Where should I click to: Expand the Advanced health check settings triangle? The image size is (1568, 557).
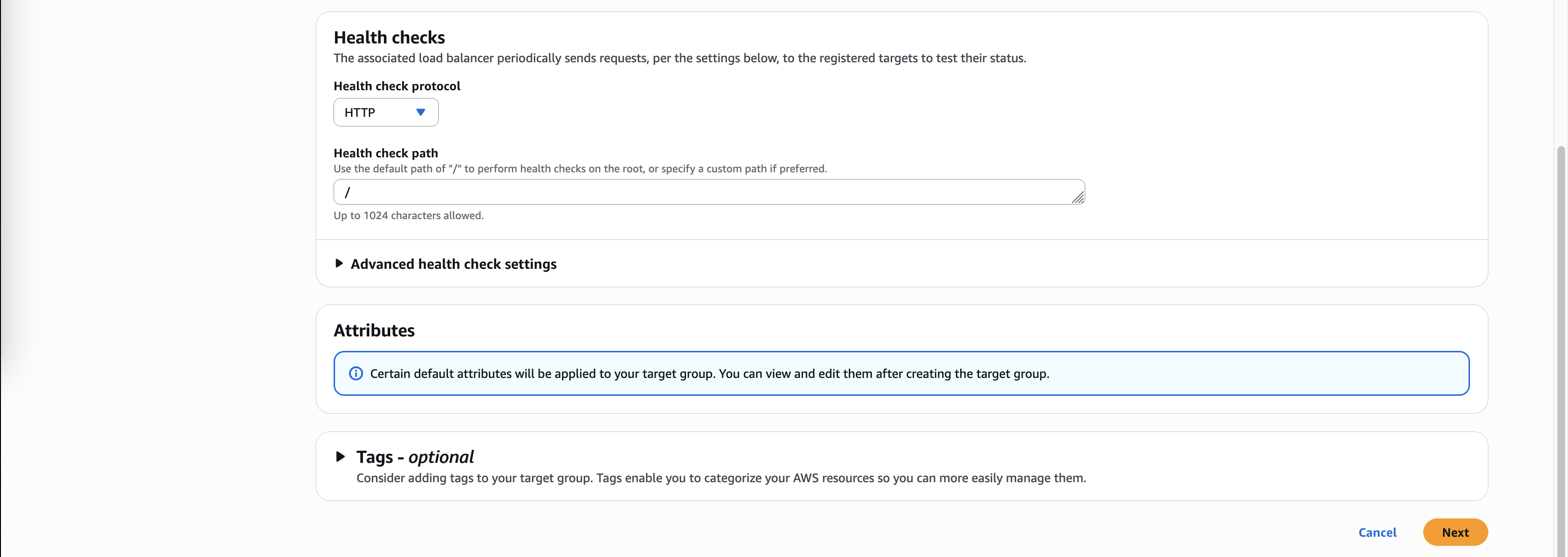(x=339, y=264)
